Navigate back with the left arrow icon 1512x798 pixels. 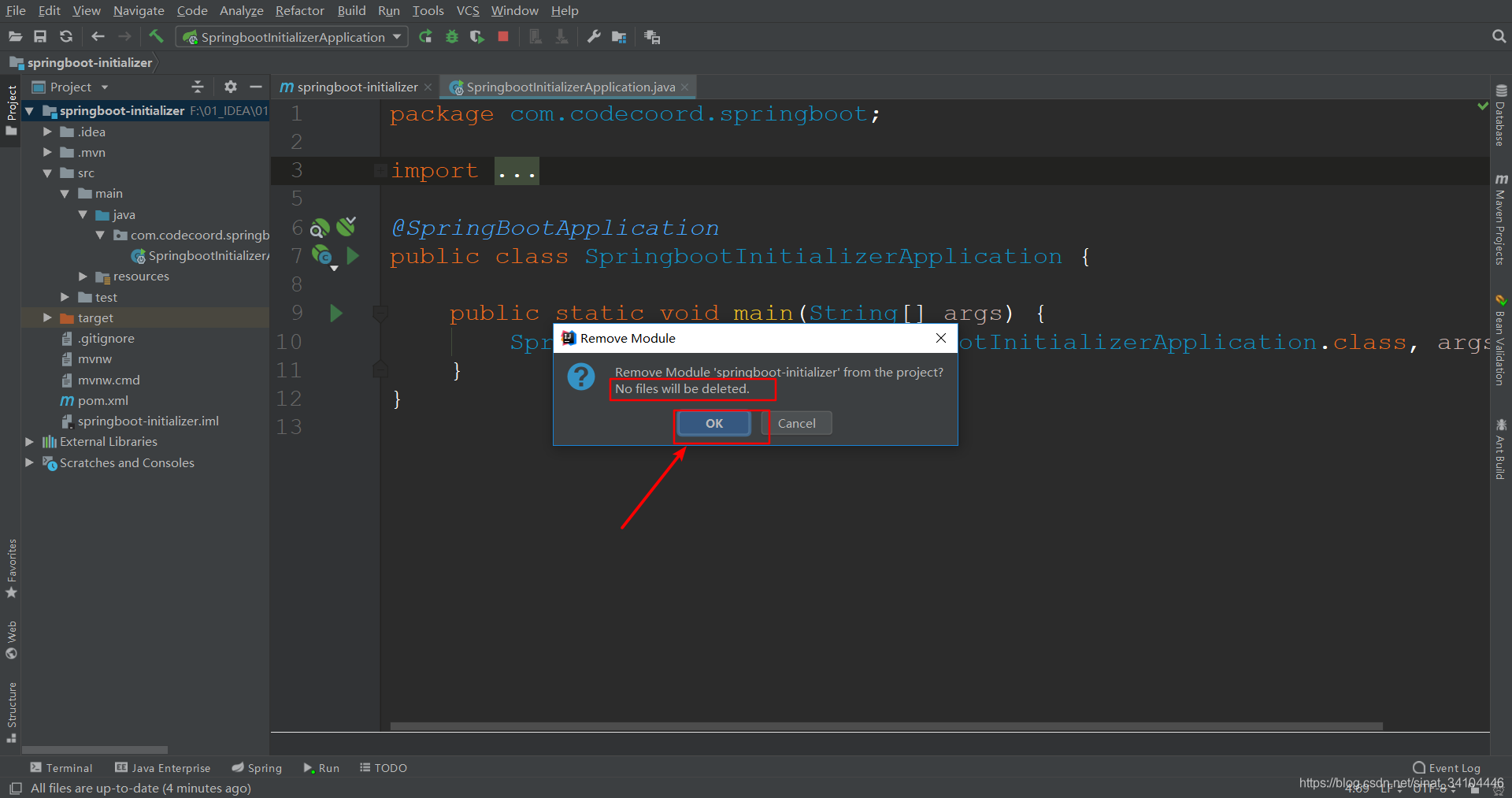98,37
